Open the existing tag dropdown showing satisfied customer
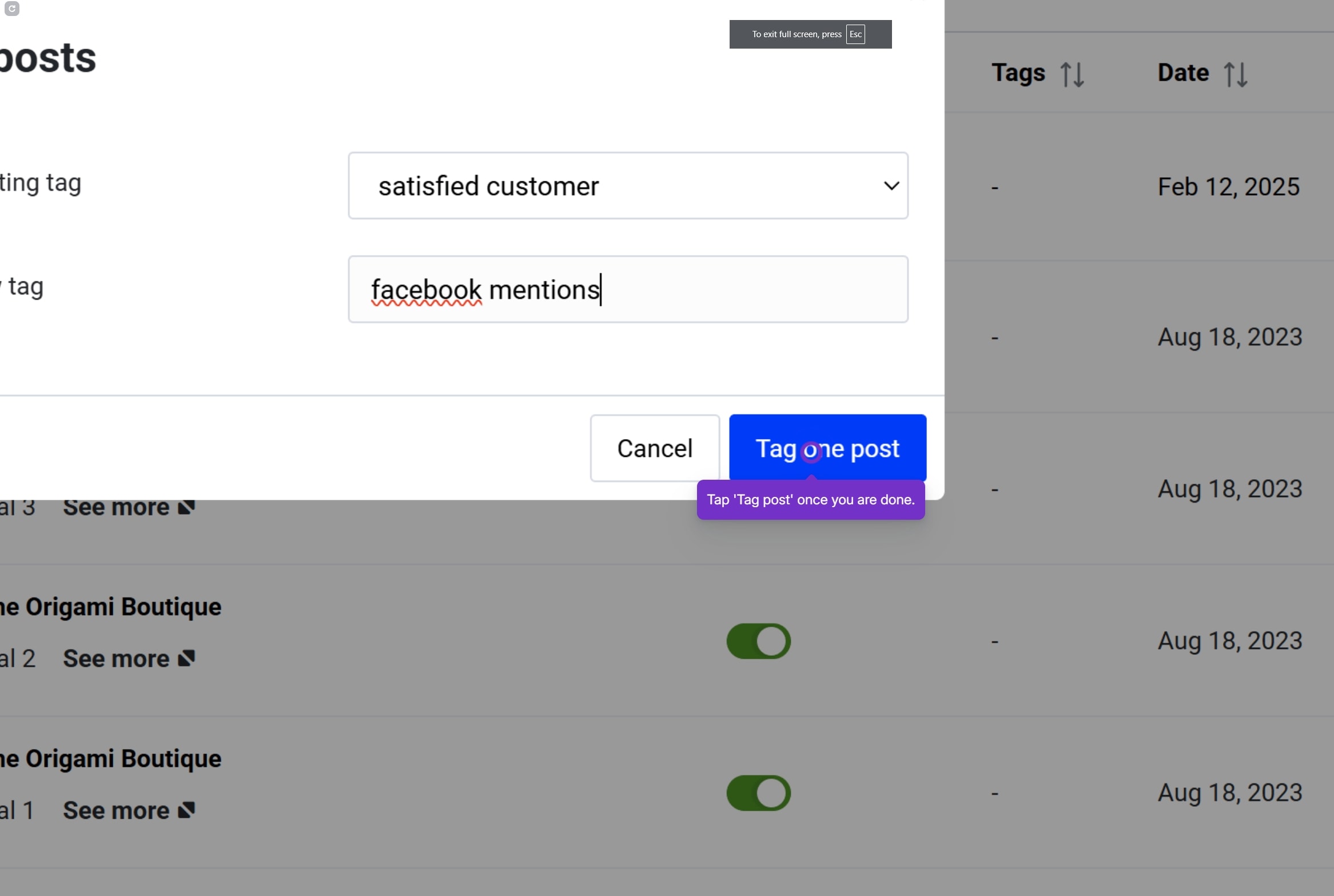Viewport: 1334px width, 896px height. (x=628, y=185)
